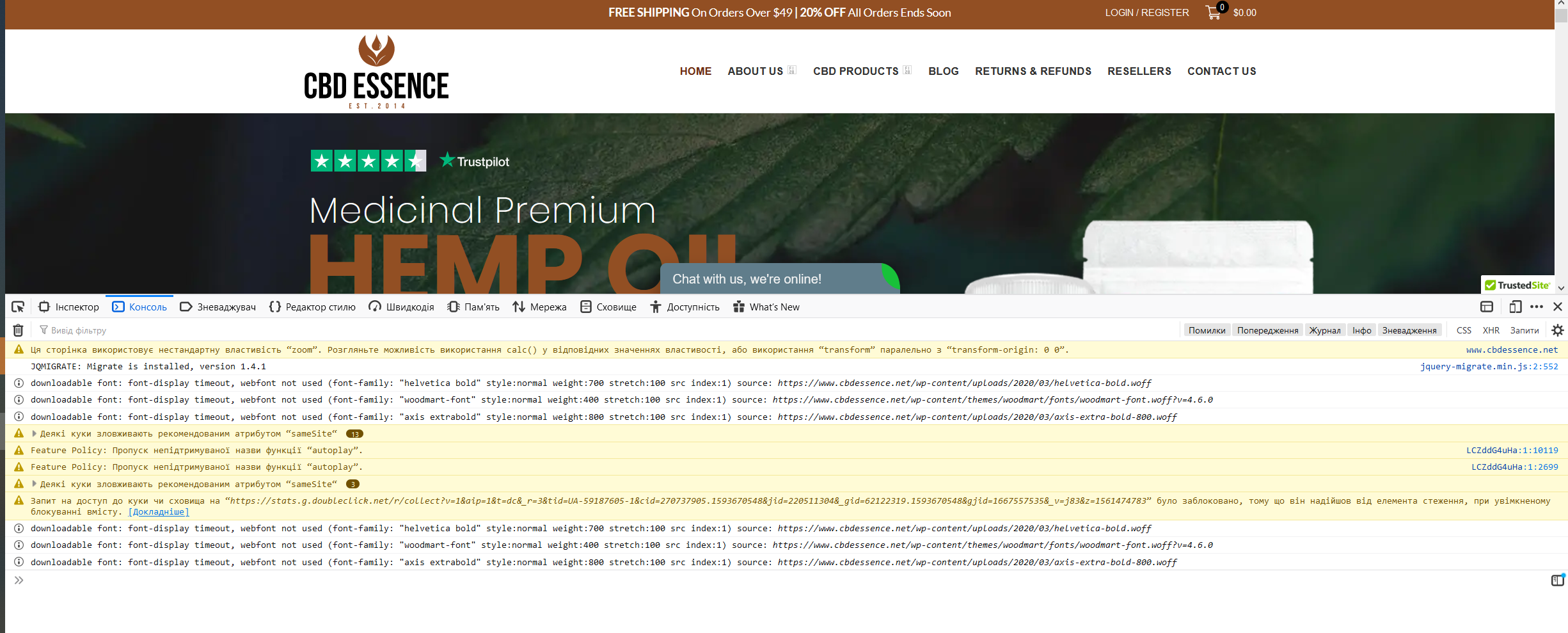The image size is (1568, 633).
Task: Toggle the CSS filter in console
Action: (1464, 330)
